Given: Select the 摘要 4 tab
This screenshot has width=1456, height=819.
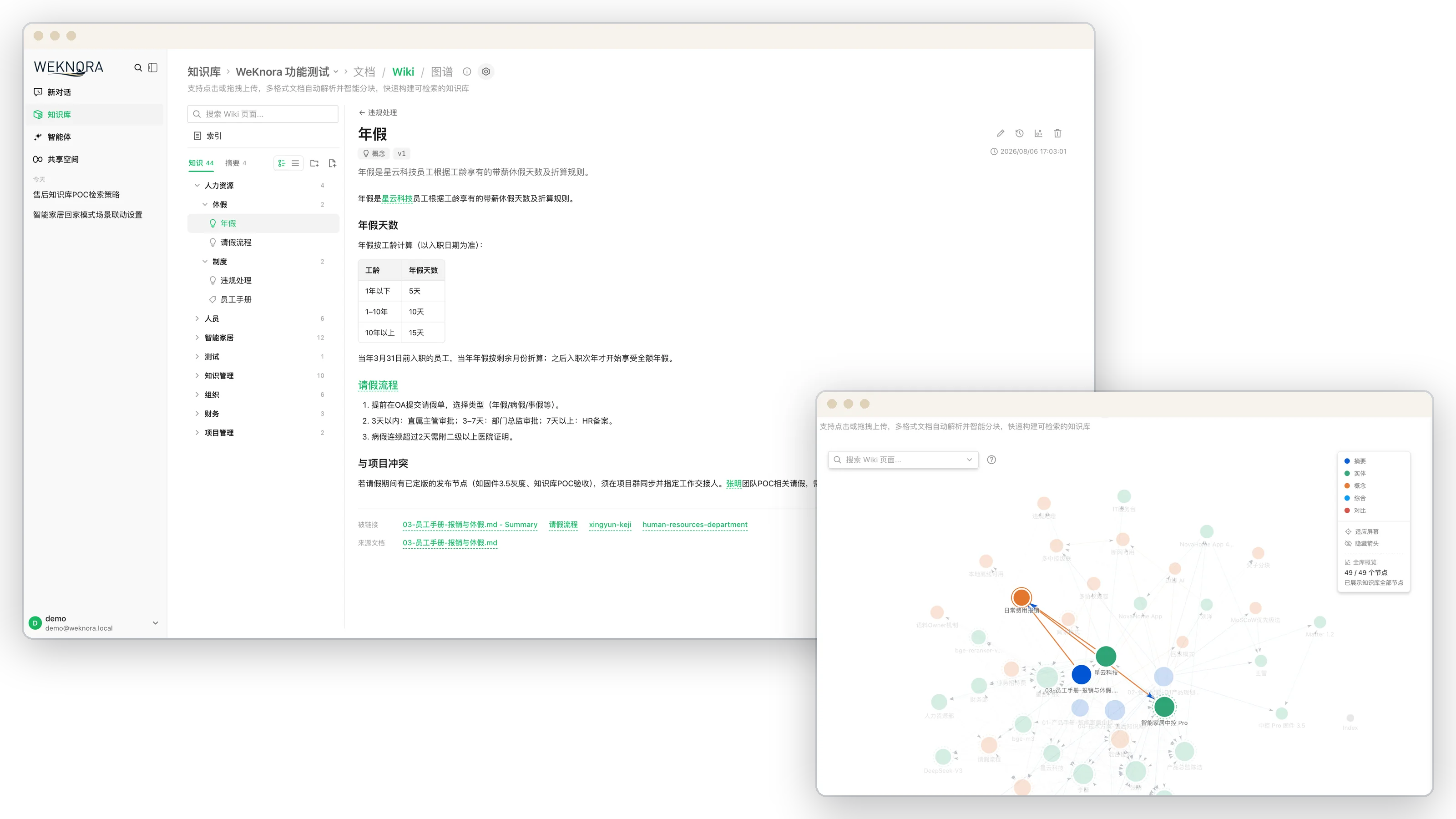Looking at the screenshot, I should tap(236, 163).
